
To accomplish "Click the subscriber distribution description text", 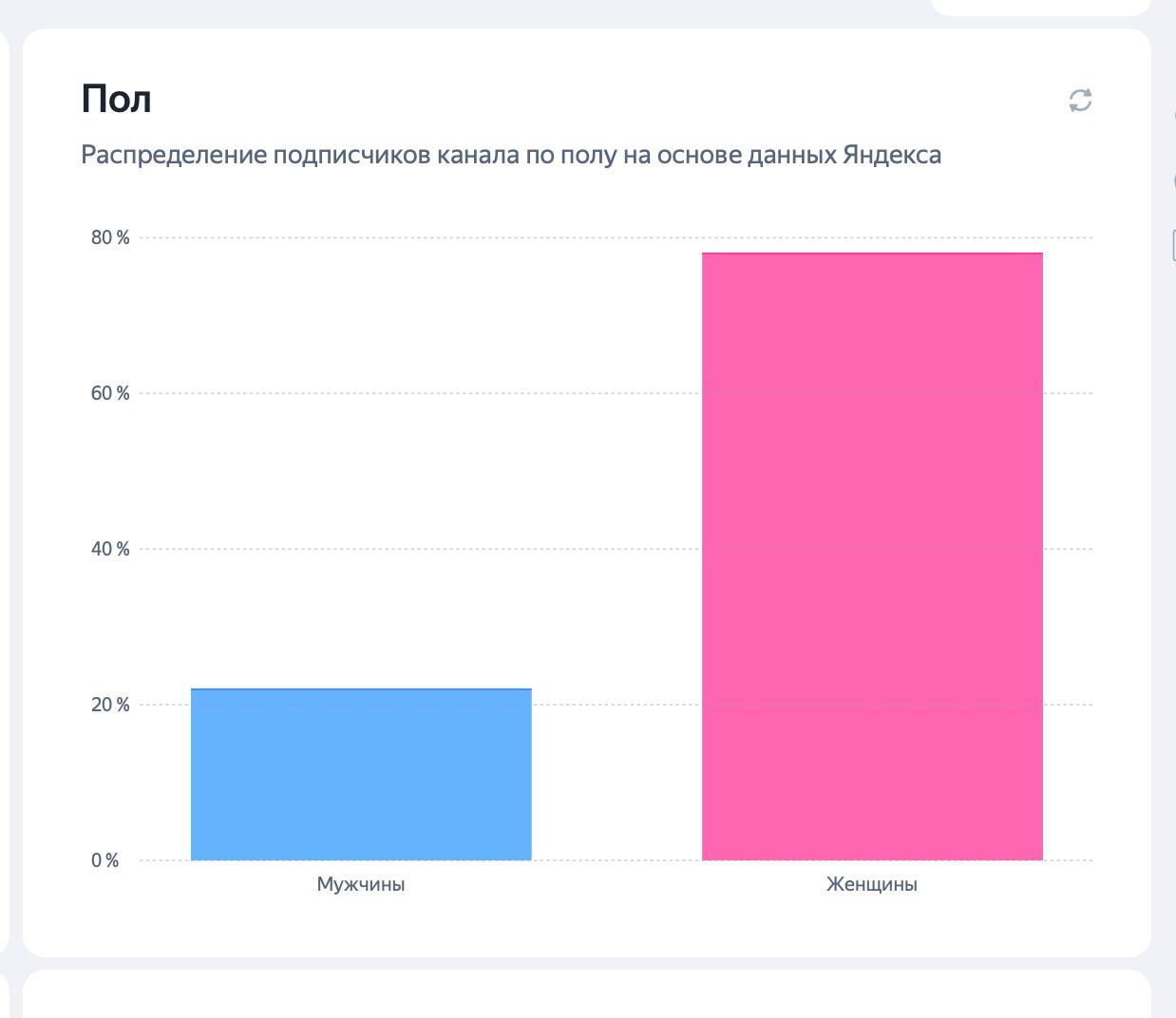I will pos(511,155).
